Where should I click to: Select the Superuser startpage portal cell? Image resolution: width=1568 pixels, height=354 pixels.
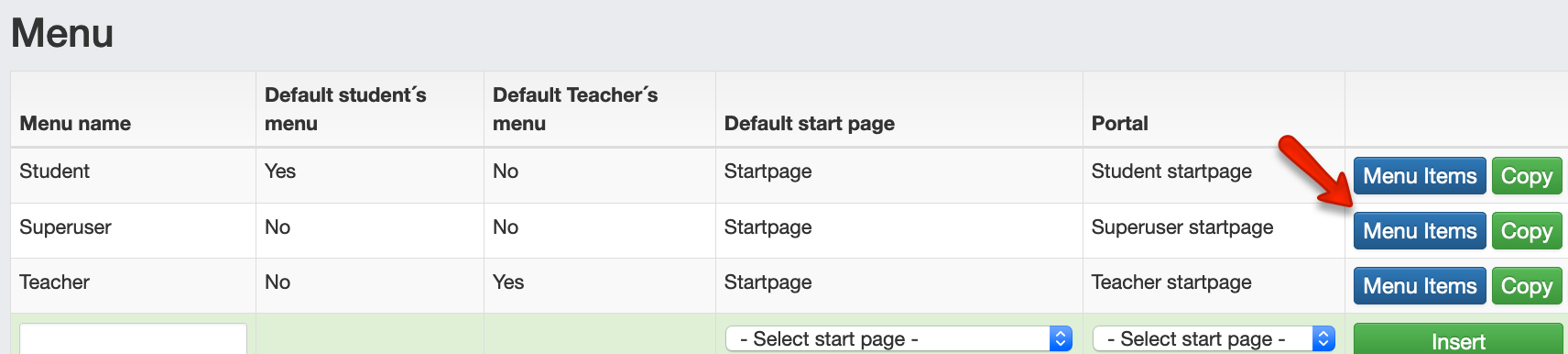coord(1181,227)
